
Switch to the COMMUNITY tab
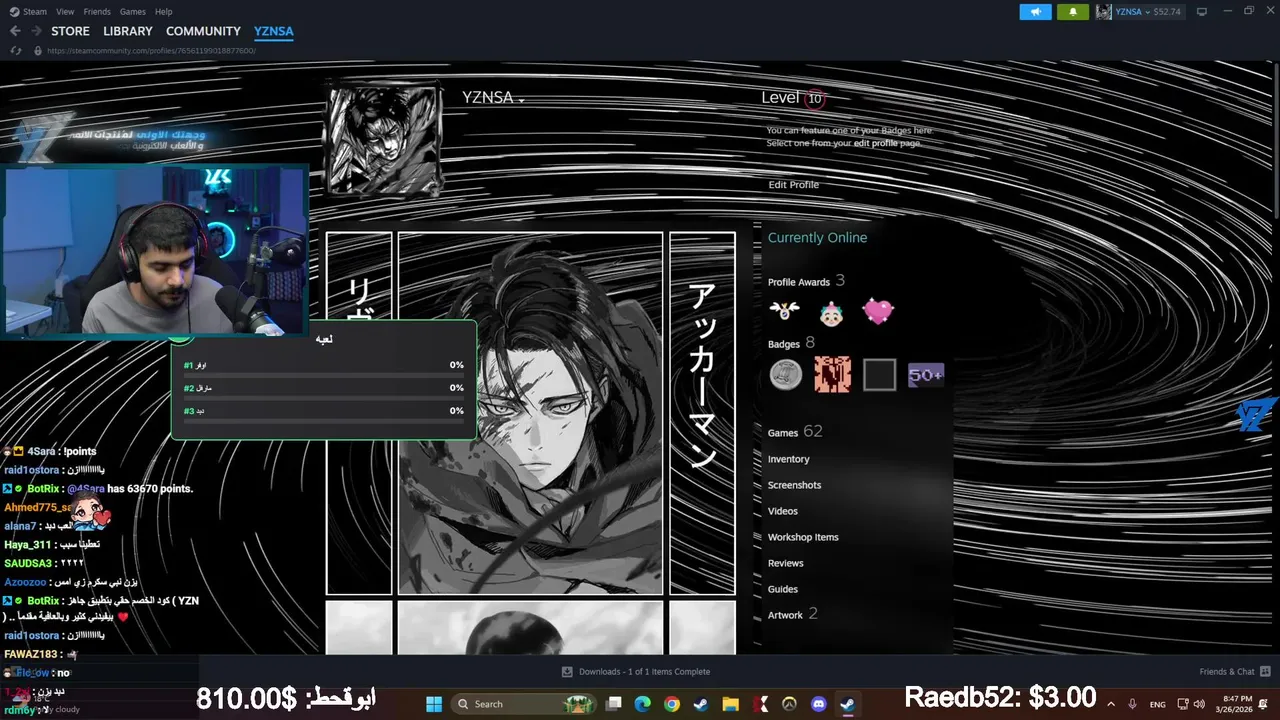[x=203, y=31]
